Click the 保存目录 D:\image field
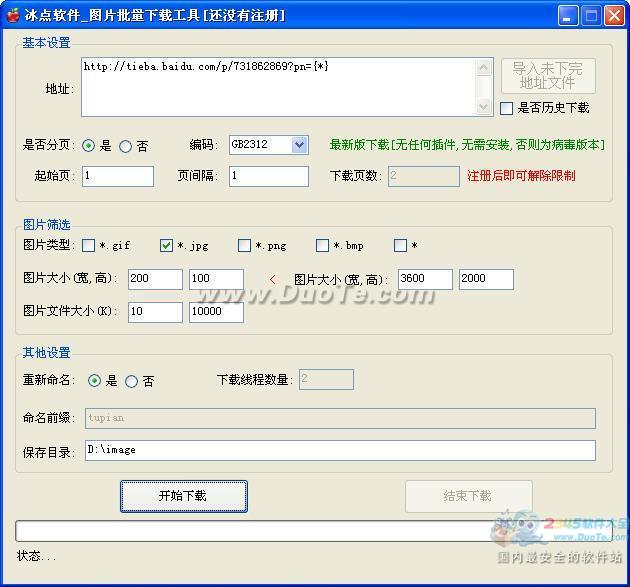The image size is (630, 587). point(340,450)
